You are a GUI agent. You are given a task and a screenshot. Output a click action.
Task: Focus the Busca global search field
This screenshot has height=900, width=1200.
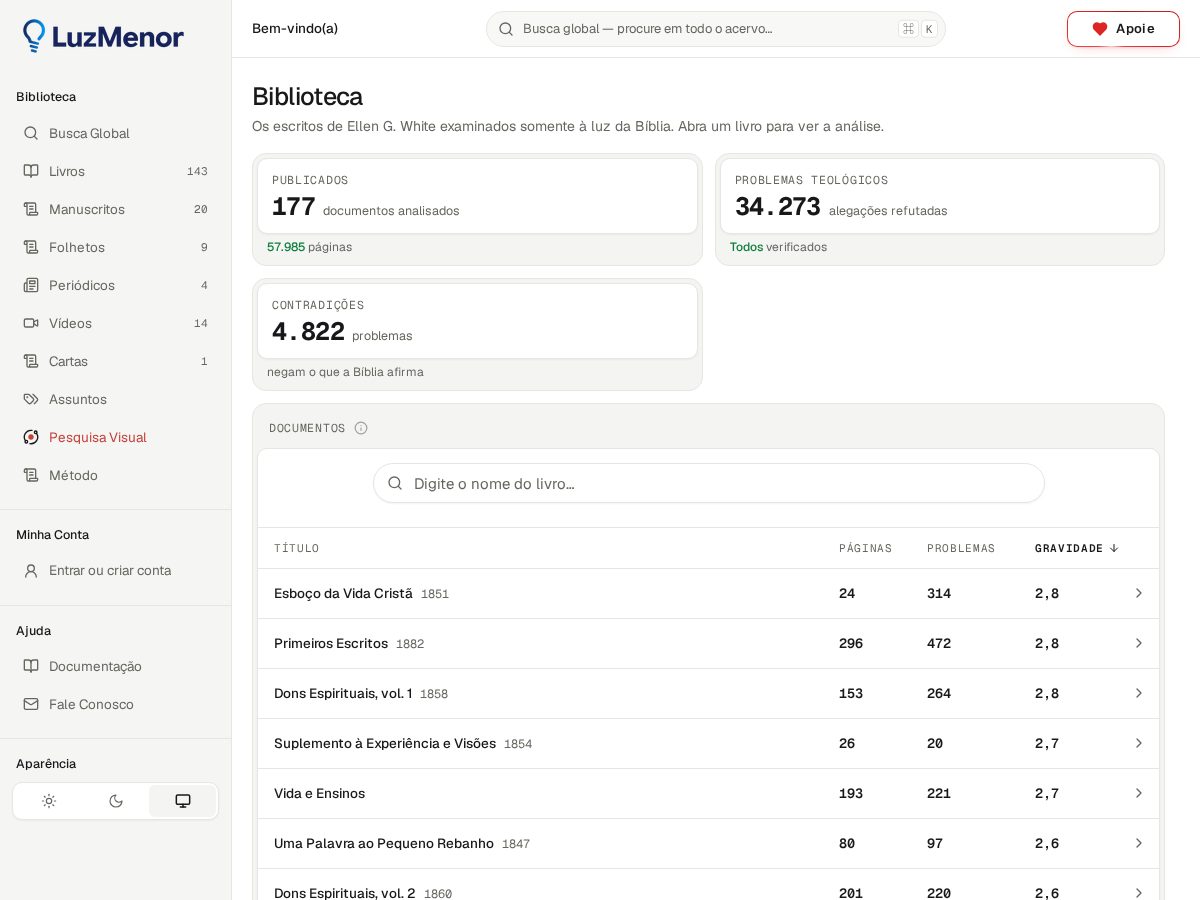(x=715, y=29)
